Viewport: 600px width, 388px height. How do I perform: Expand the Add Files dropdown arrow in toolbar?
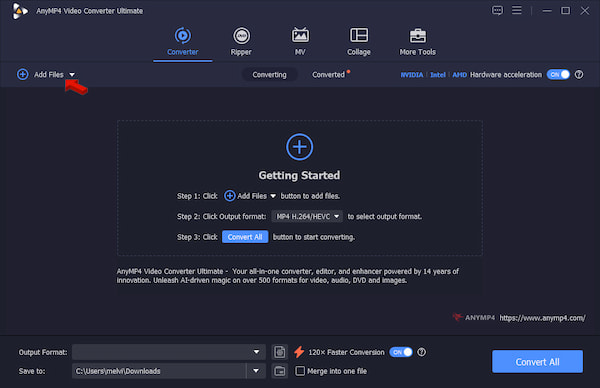pyautogui.click(x=72, y=75)
